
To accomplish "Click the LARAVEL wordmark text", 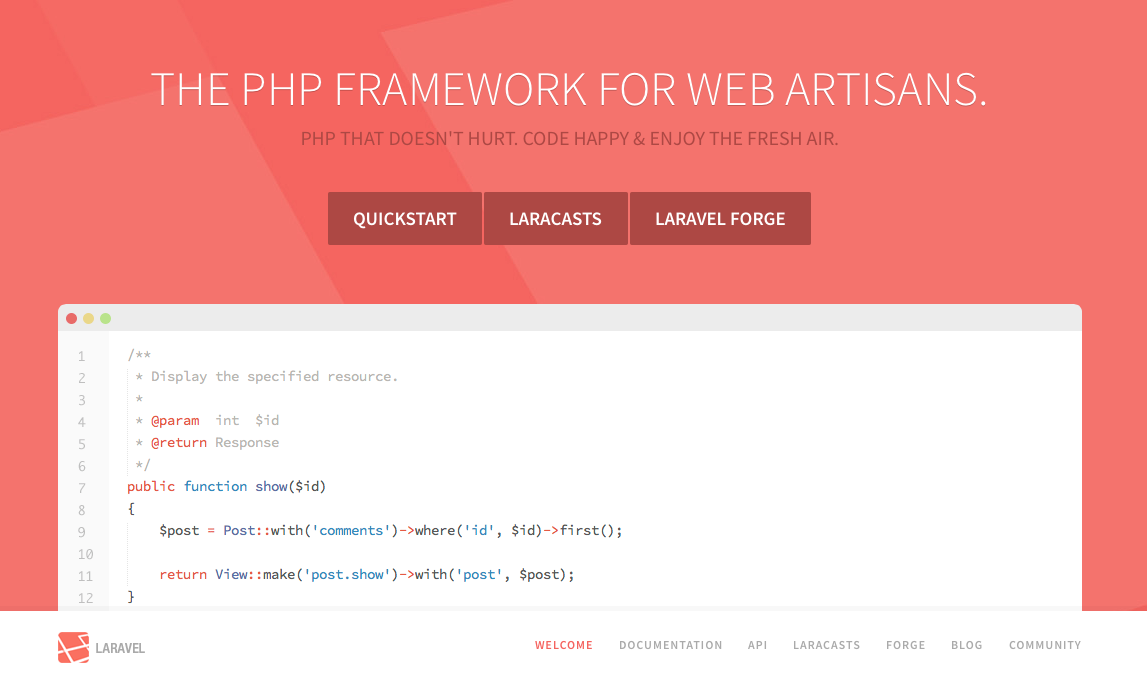I will 120,648.
